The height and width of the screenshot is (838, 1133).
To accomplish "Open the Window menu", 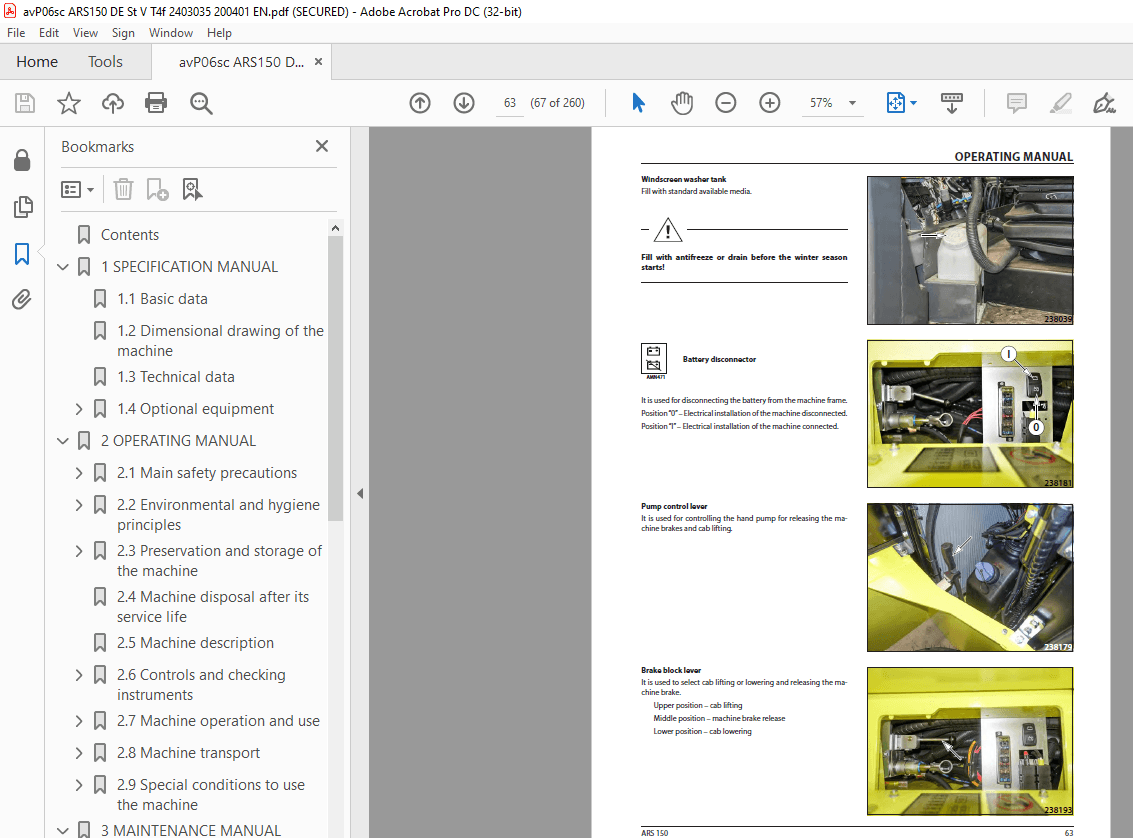I will pyautogui.click(x=170, y=33).
